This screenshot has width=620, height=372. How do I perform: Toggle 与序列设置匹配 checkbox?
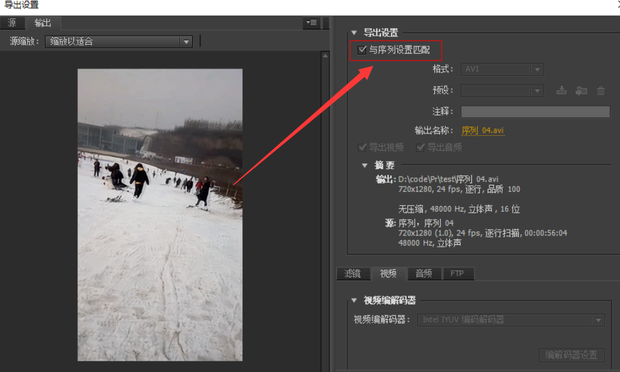362,50
